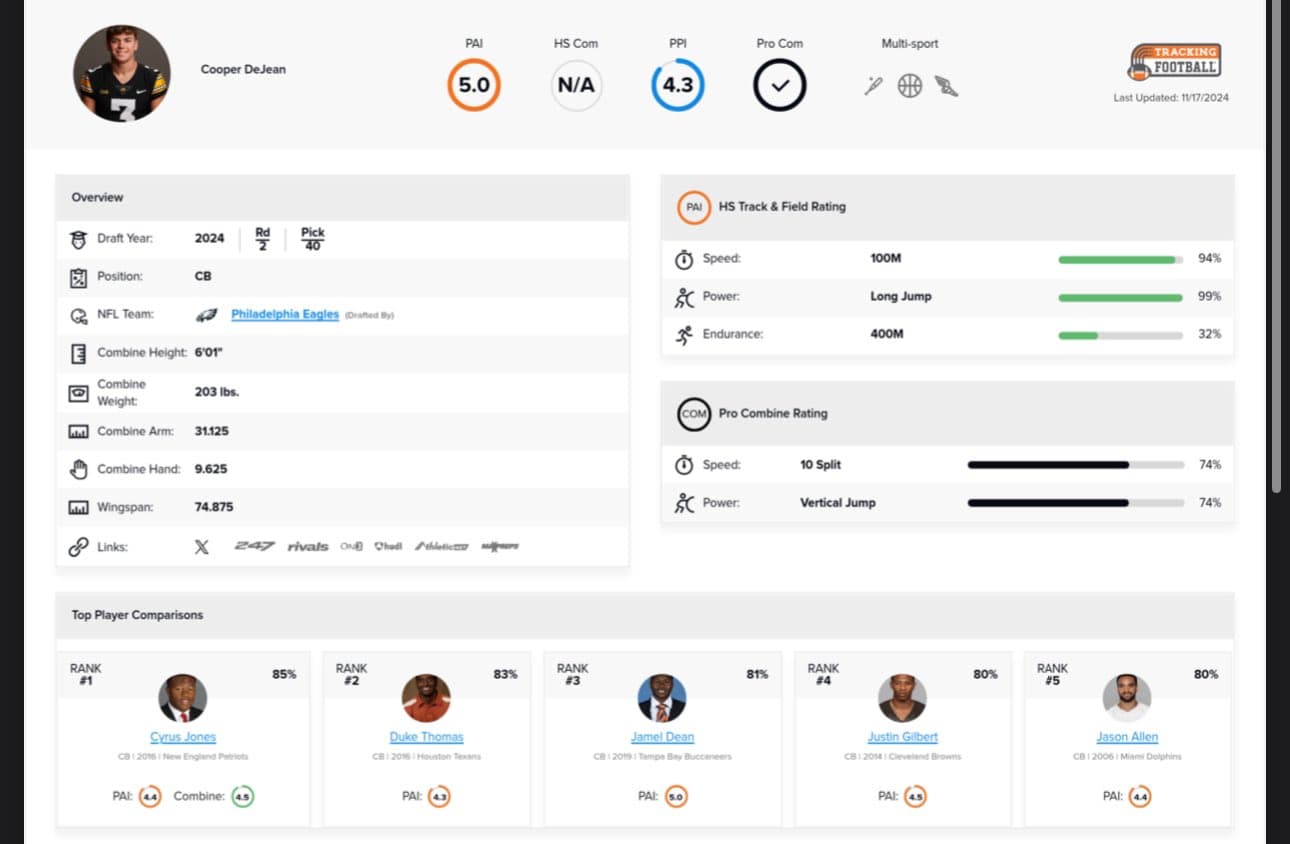Click the orange PAI badge beside HS Track & Field
This screenshot has width=1290, height=844.
pos(693,207)
